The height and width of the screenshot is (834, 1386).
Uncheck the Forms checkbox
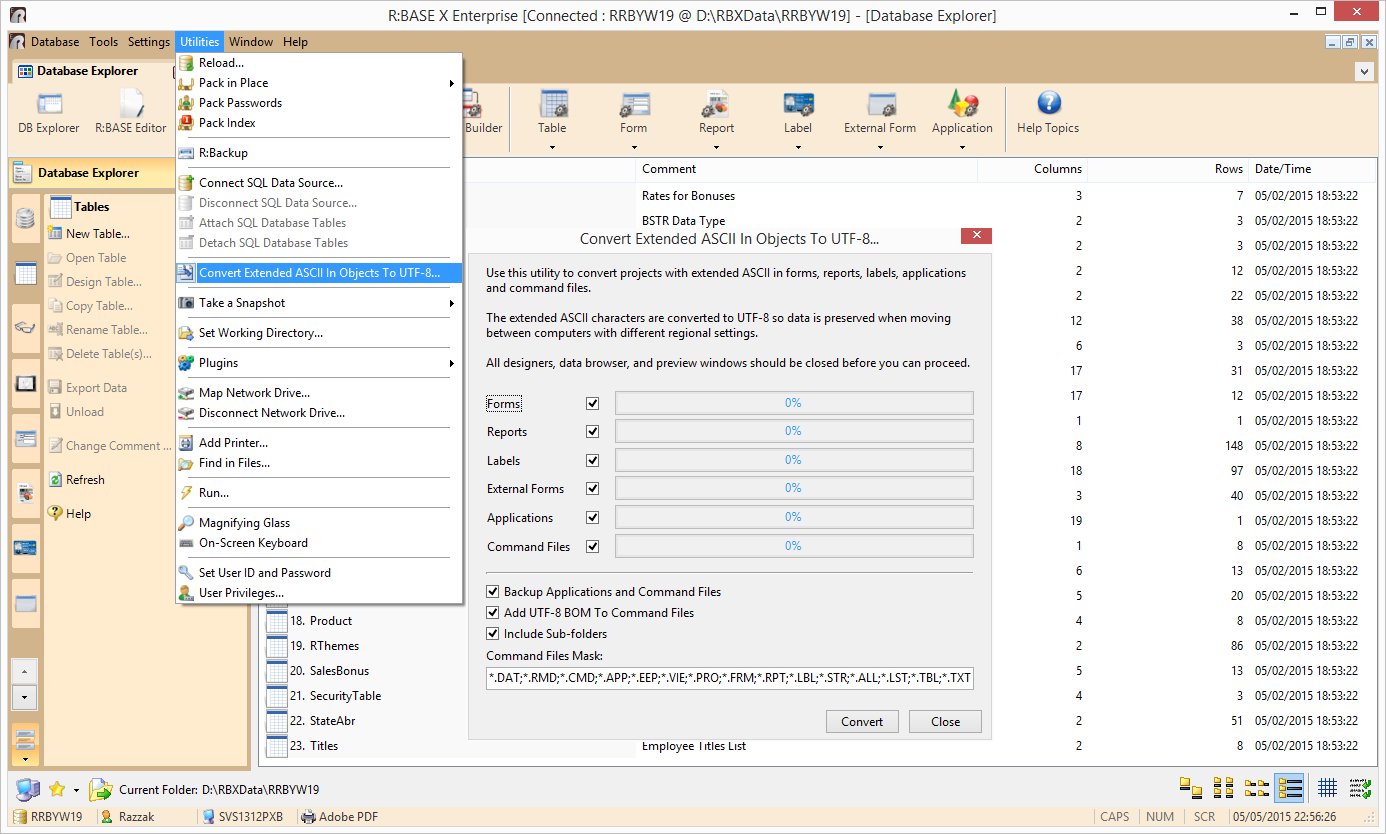(593, 404)
